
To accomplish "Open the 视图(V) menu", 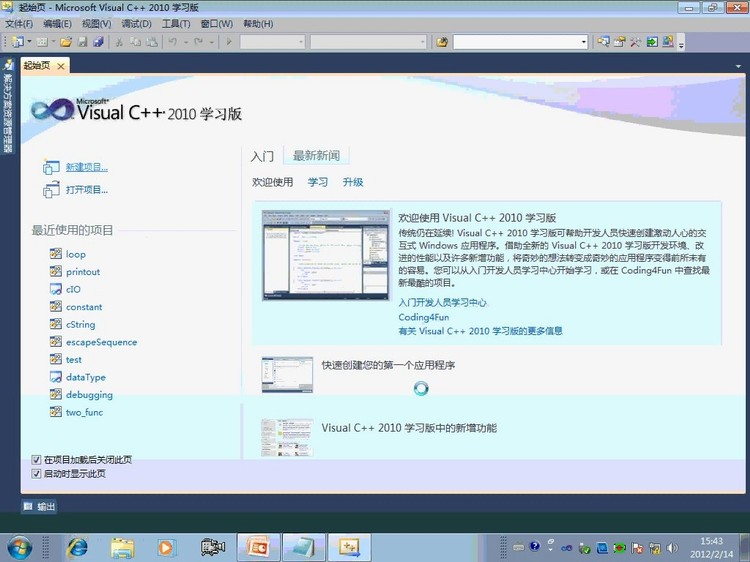I will [96, 23].
